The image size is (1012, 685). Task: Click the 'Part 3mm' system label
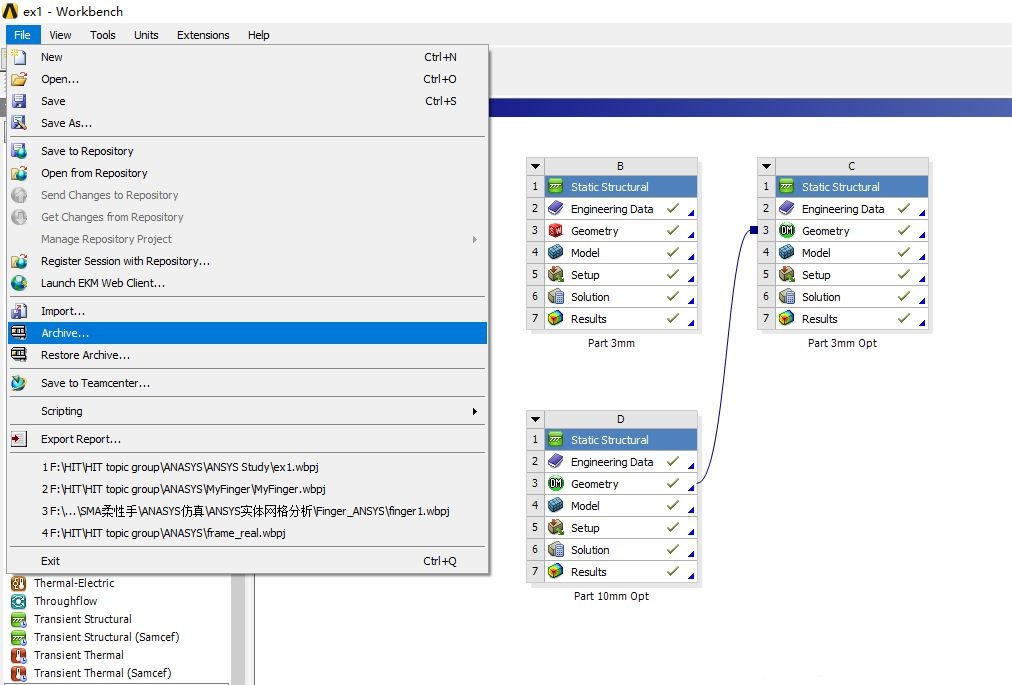click(x=611, y=343)
